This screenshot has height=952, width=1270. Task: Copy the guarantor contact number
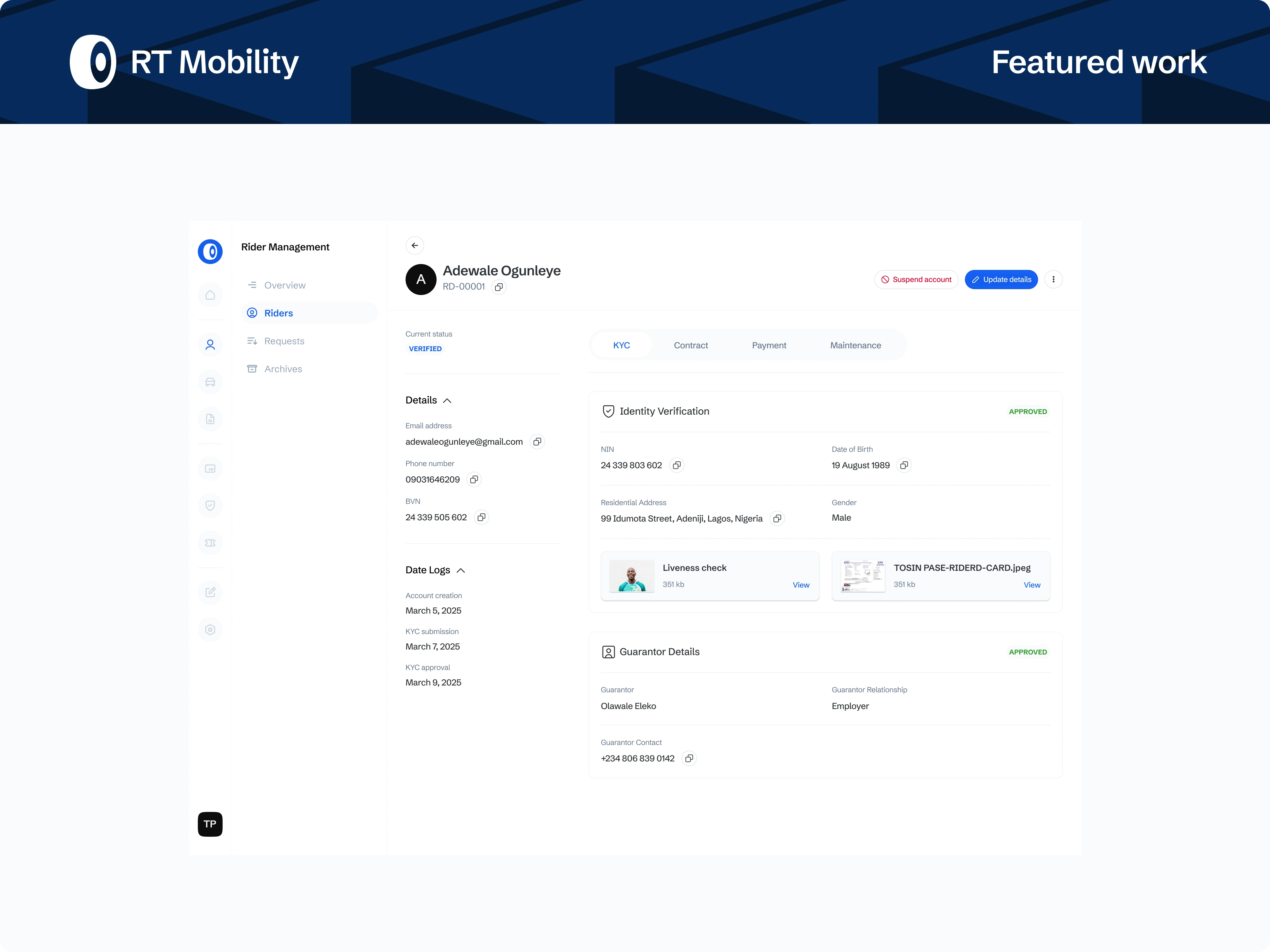689,759
